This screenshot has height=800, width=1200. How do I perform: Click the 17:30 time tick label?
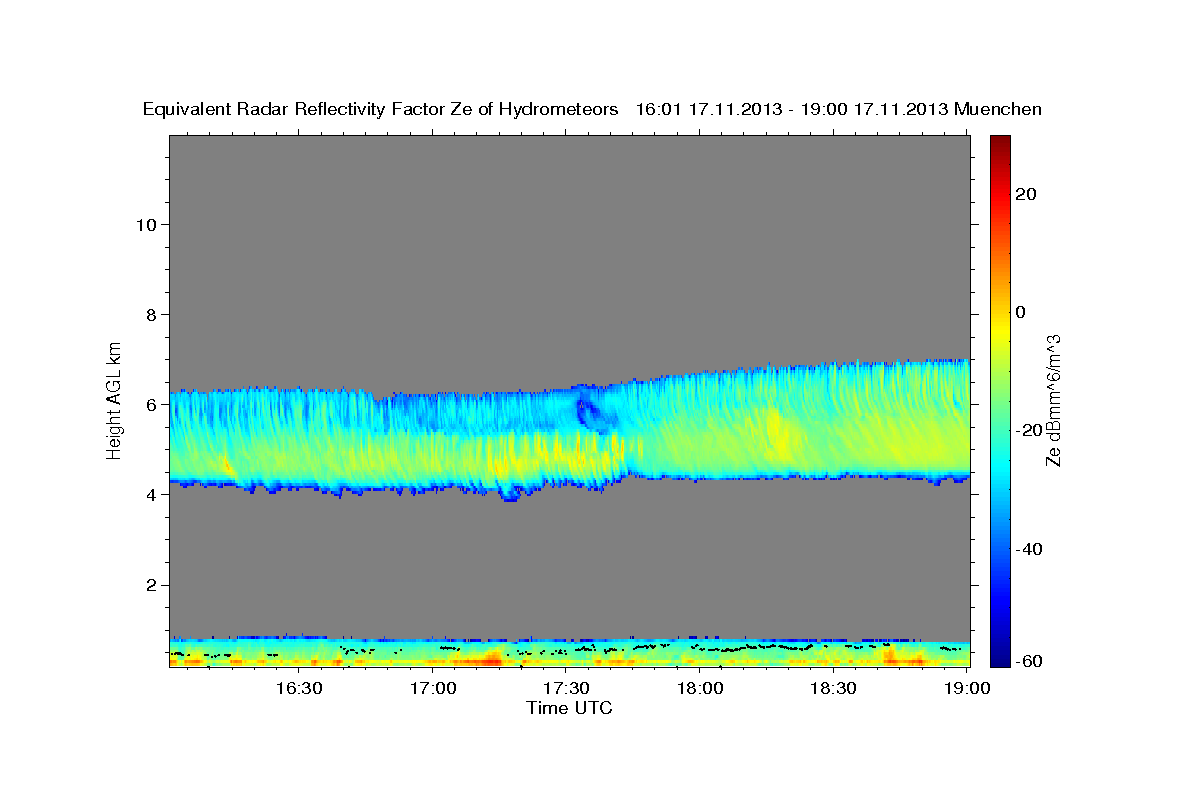(566, 688)
